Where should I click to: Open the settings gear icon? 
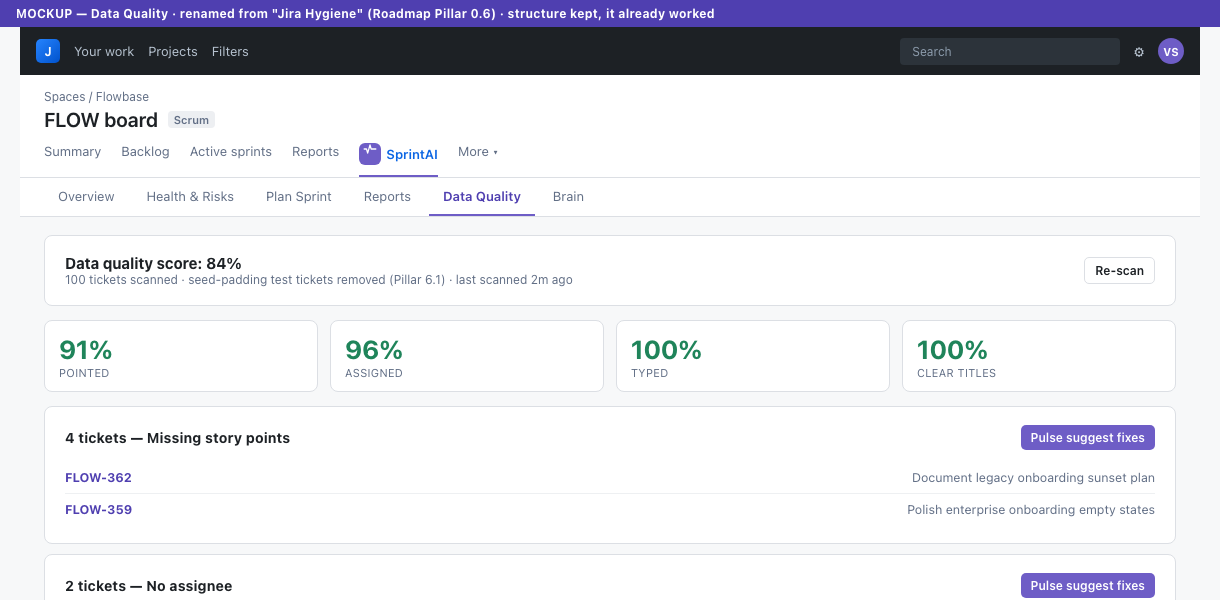click(1138, 52)
